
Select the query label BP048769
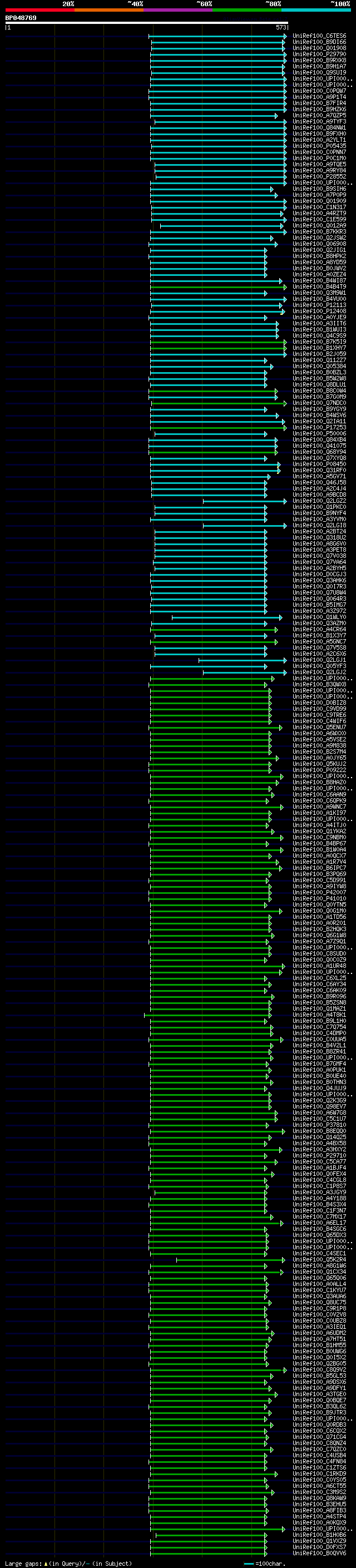[21, 18]
